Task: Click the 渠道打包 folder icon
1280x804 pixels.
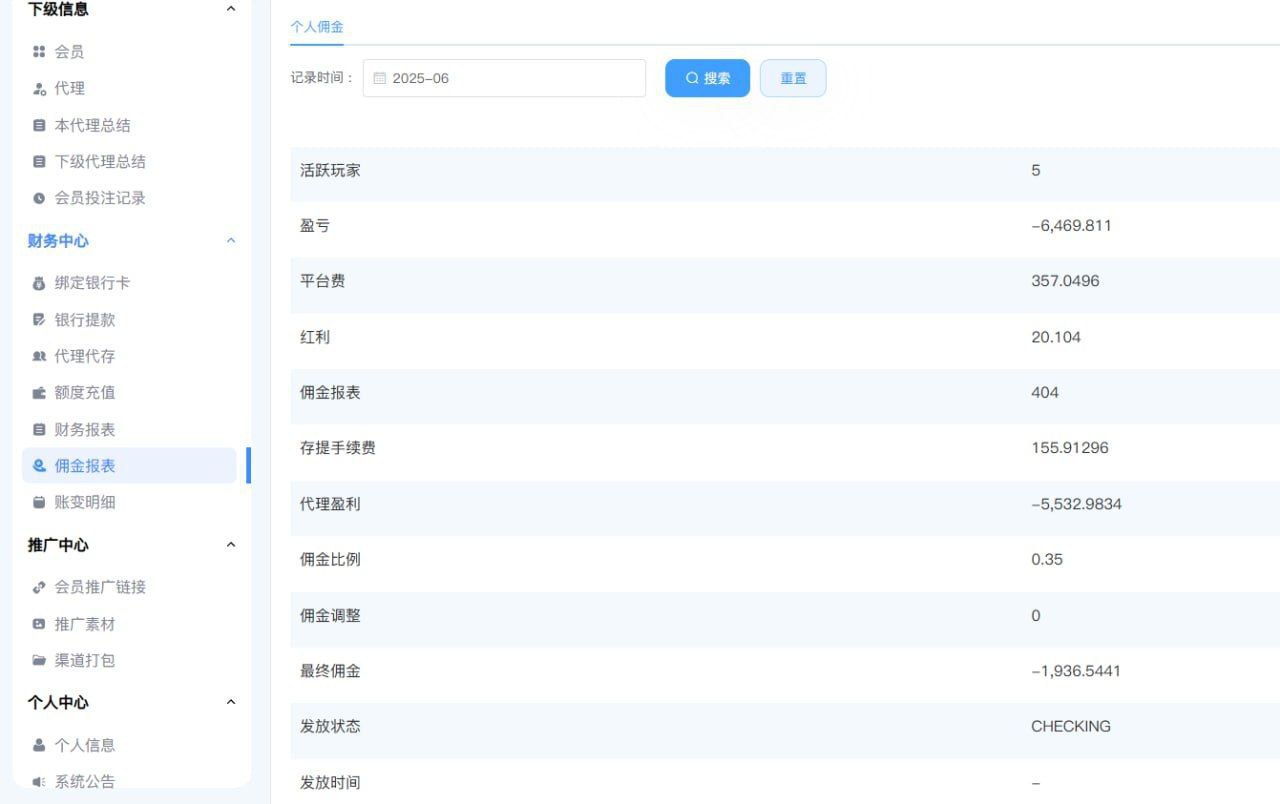Action: (39, 660)
